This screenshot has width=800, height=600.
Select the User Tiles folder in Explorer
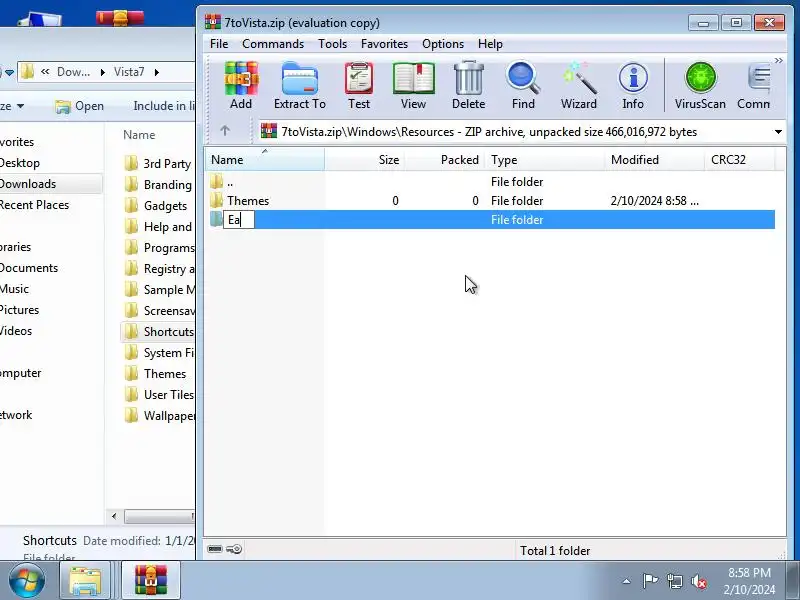coord(159,394)
